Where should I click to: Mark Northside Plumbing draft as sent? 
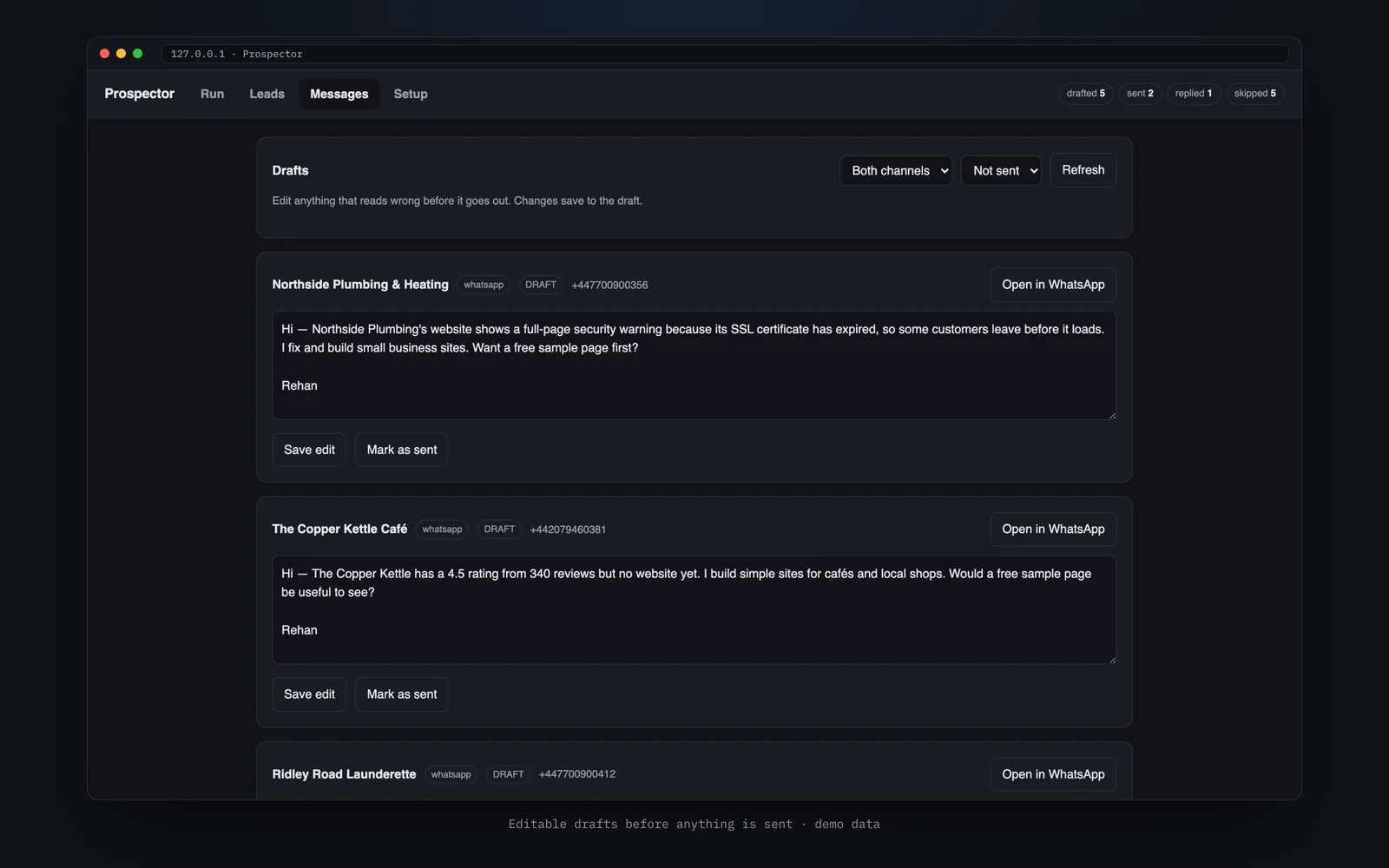click(402, 450)
